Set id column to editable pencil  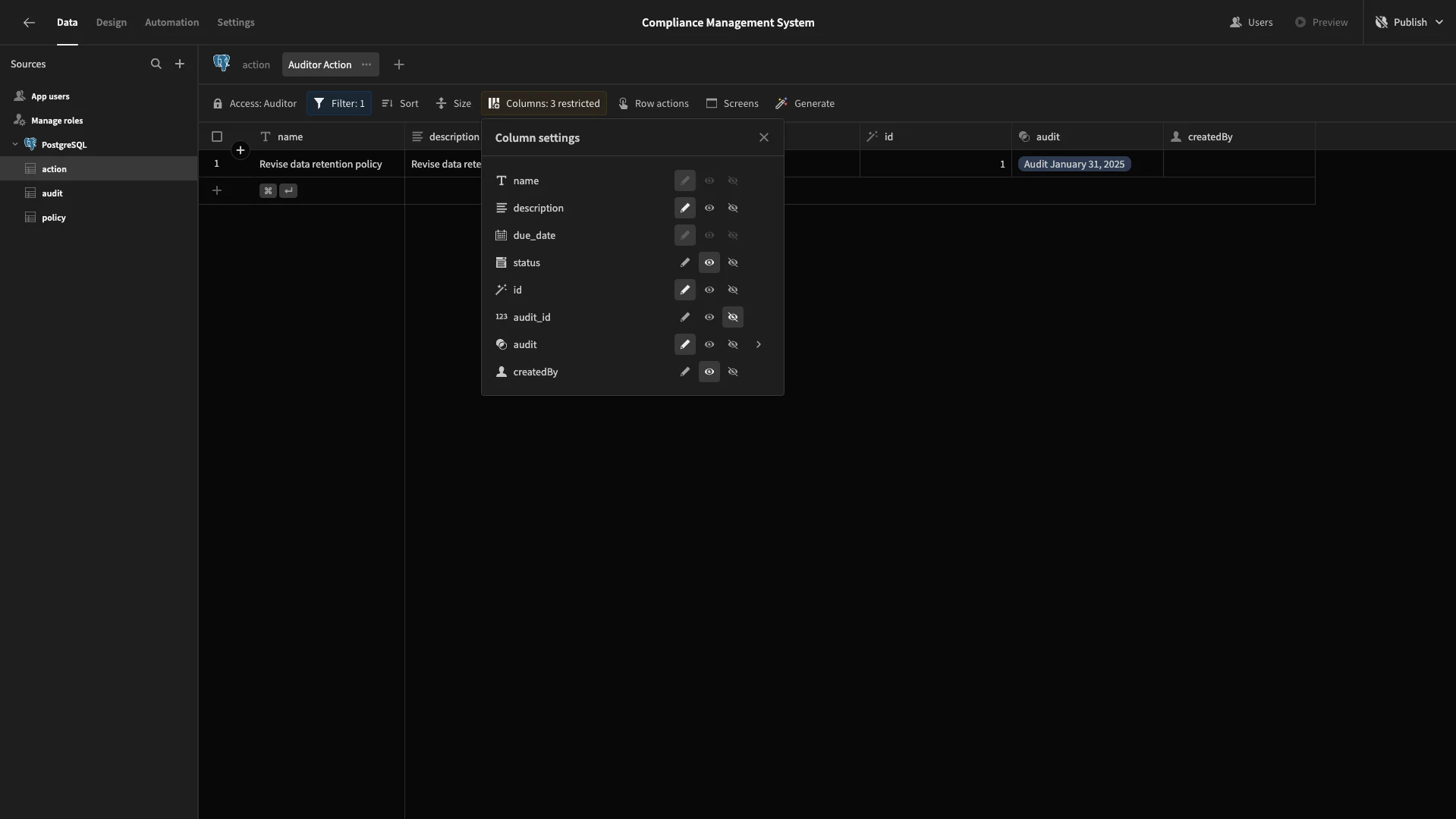[x=685, y=290]
